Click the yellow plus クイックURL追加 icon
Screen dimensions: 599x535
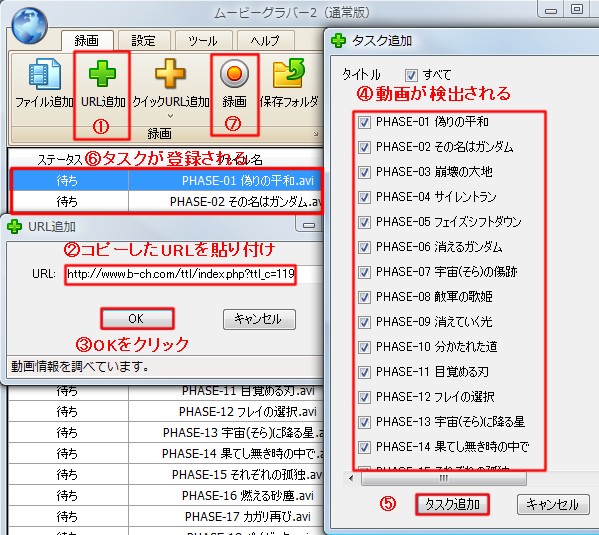click(170, 73)
